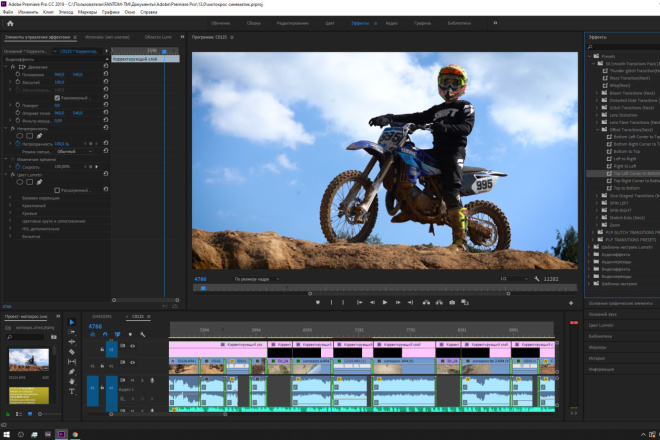Viewport: 660px width, 440px height.
Task: Click Lift button in program monitor
Action: (426, 302)
